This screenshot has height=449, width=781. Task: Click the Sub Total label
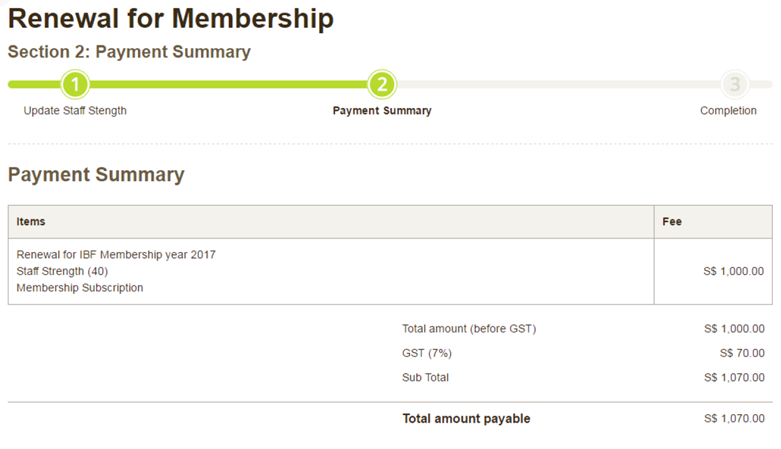pos(426,378)
